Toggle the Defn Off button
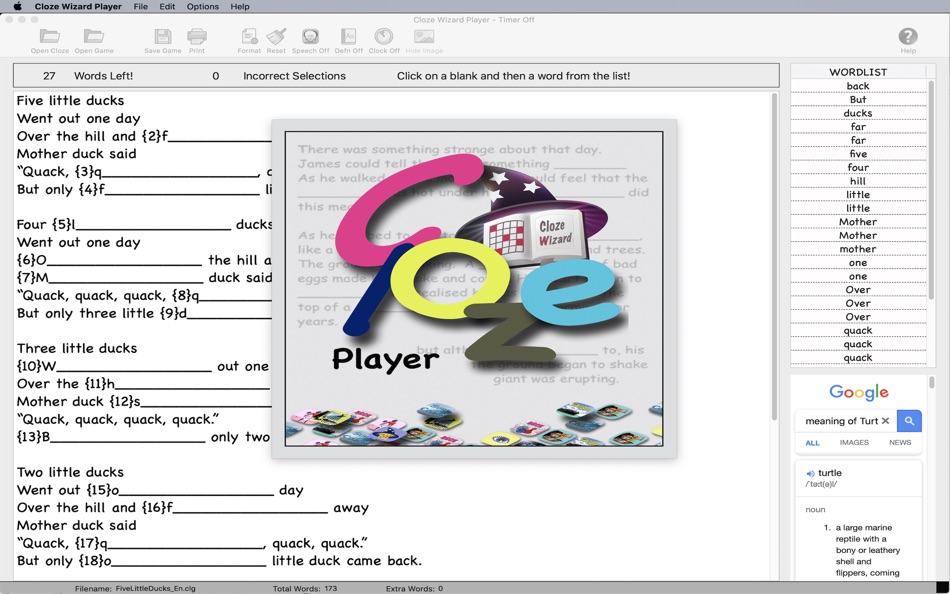 348,41
